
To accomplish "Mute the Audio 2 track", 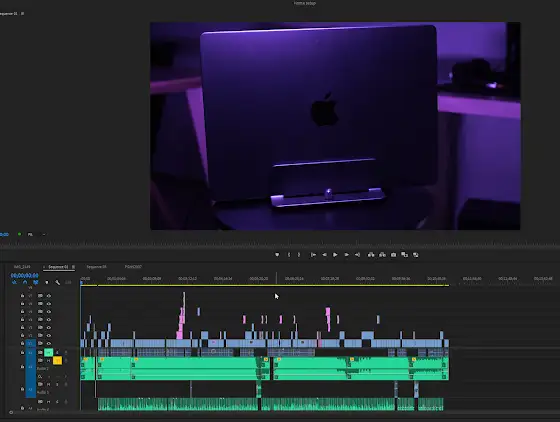I will click(x=49, y=361).
